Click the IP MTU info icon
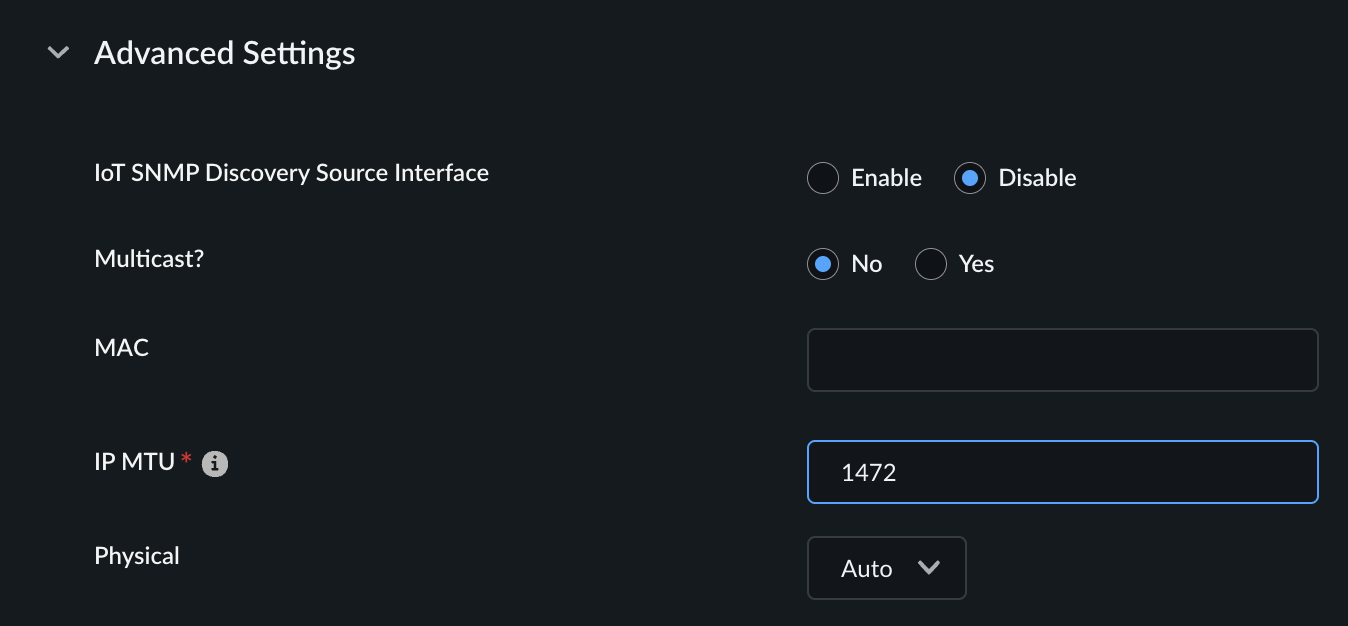Viewport: 1348px width, 626px height. (215, 464)
